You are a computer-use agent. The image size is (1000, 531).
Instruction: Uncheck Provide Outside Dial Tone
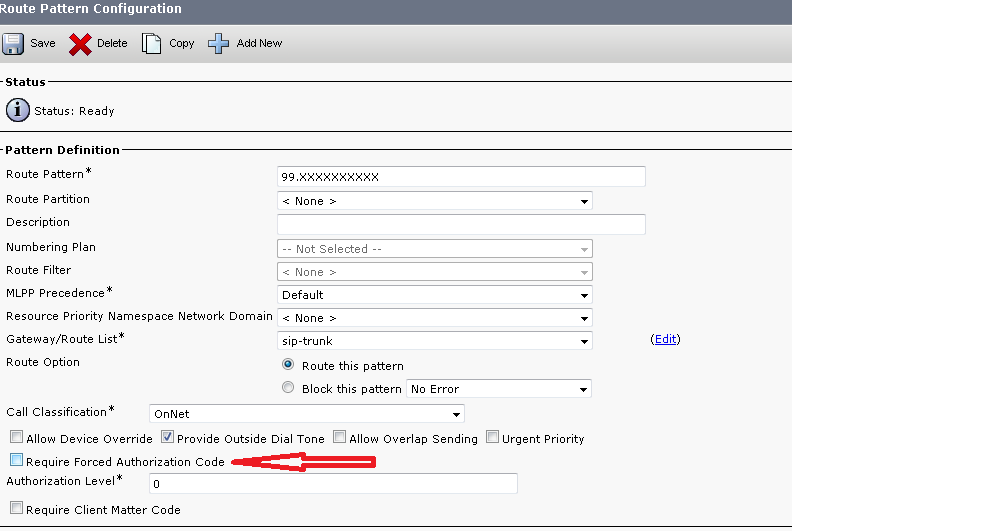click(x=167, y=437)
